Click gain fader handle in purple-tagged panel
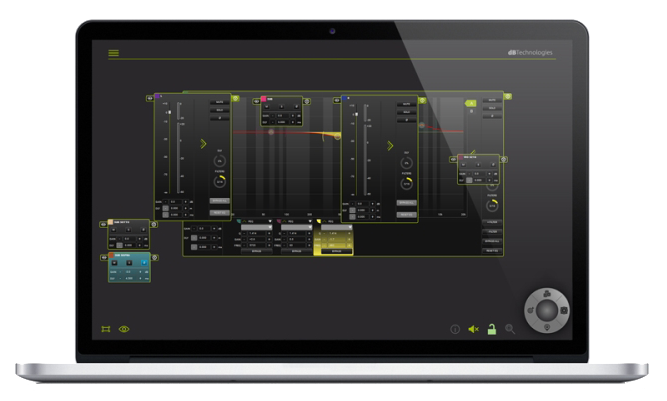Screen dimensions: 667x401 tap(169, 113)
